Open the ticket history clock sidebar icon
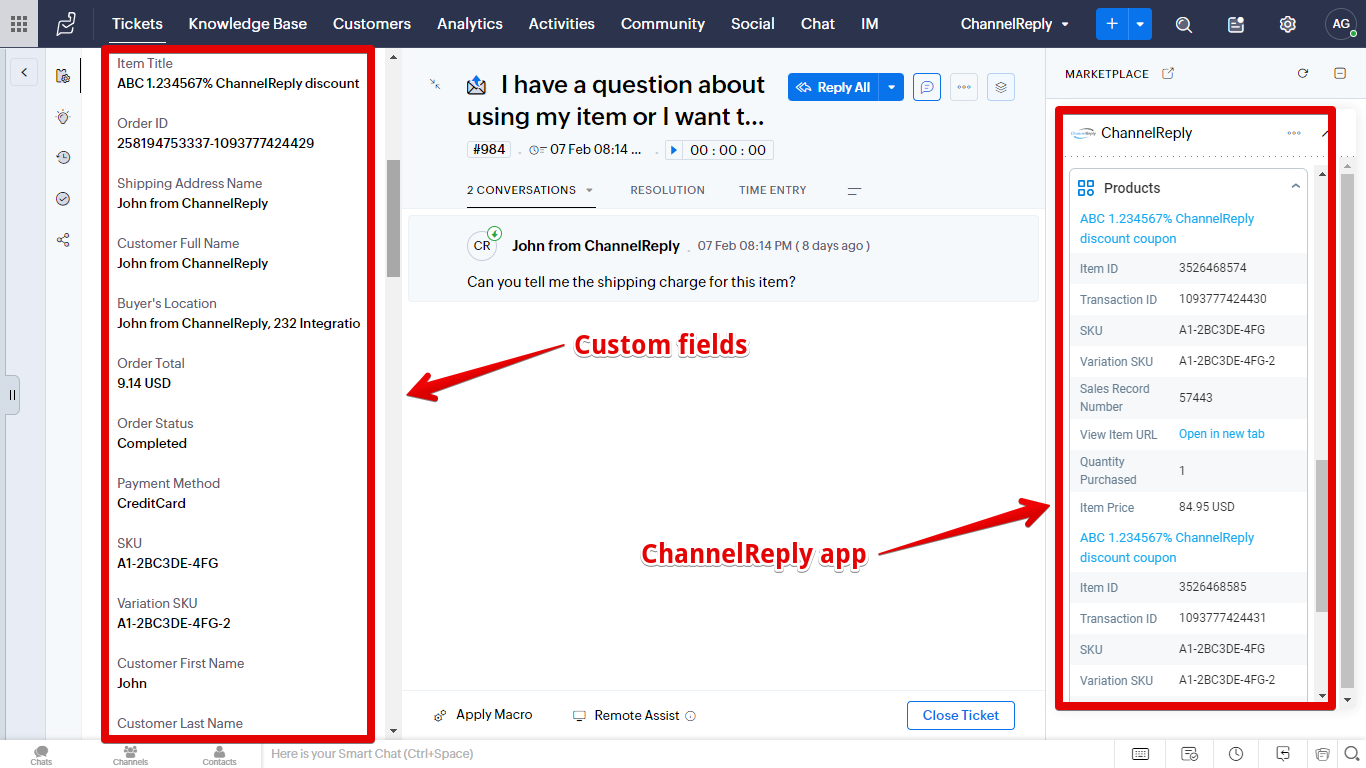Image resolution: width=1366 pixels, height=768 pixels. pyautogui.click(x=63, y=158)
